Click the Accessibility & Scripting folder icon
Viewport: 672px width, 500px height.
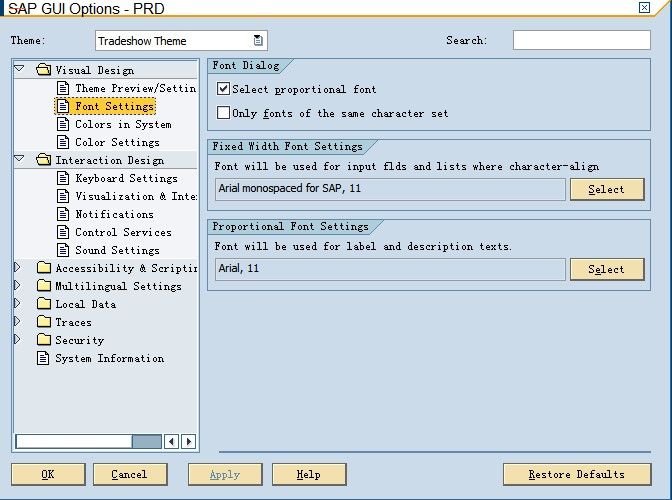(44, 267)
